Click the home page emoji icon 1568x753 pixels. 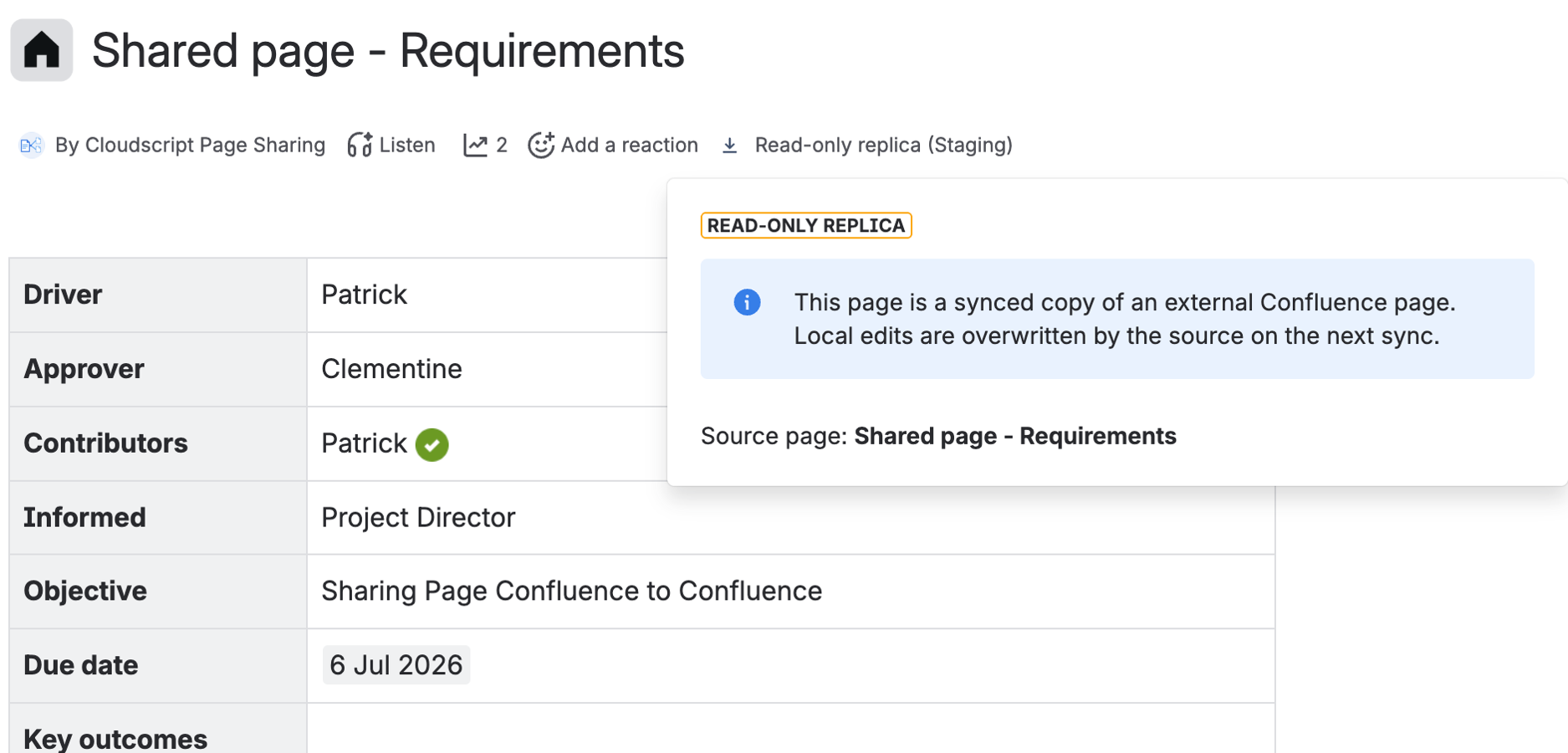coord(41,50)
